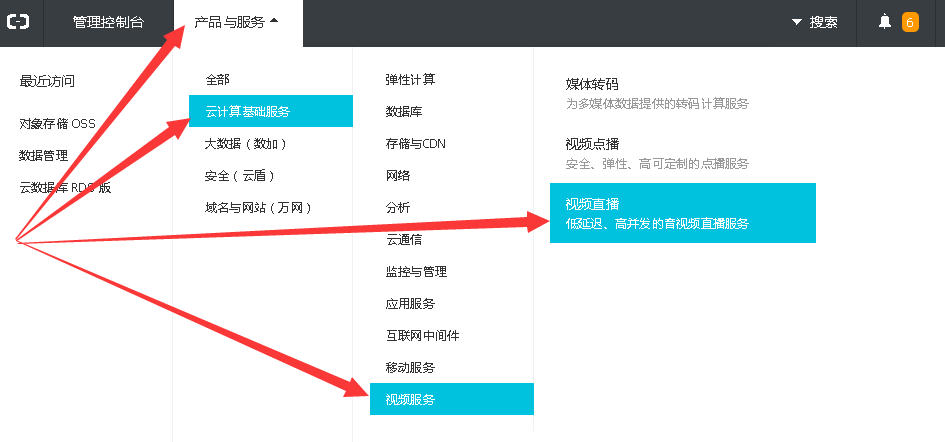Click description 安全、弹性、高可定制的点播服务

click(x=657, y=163)
